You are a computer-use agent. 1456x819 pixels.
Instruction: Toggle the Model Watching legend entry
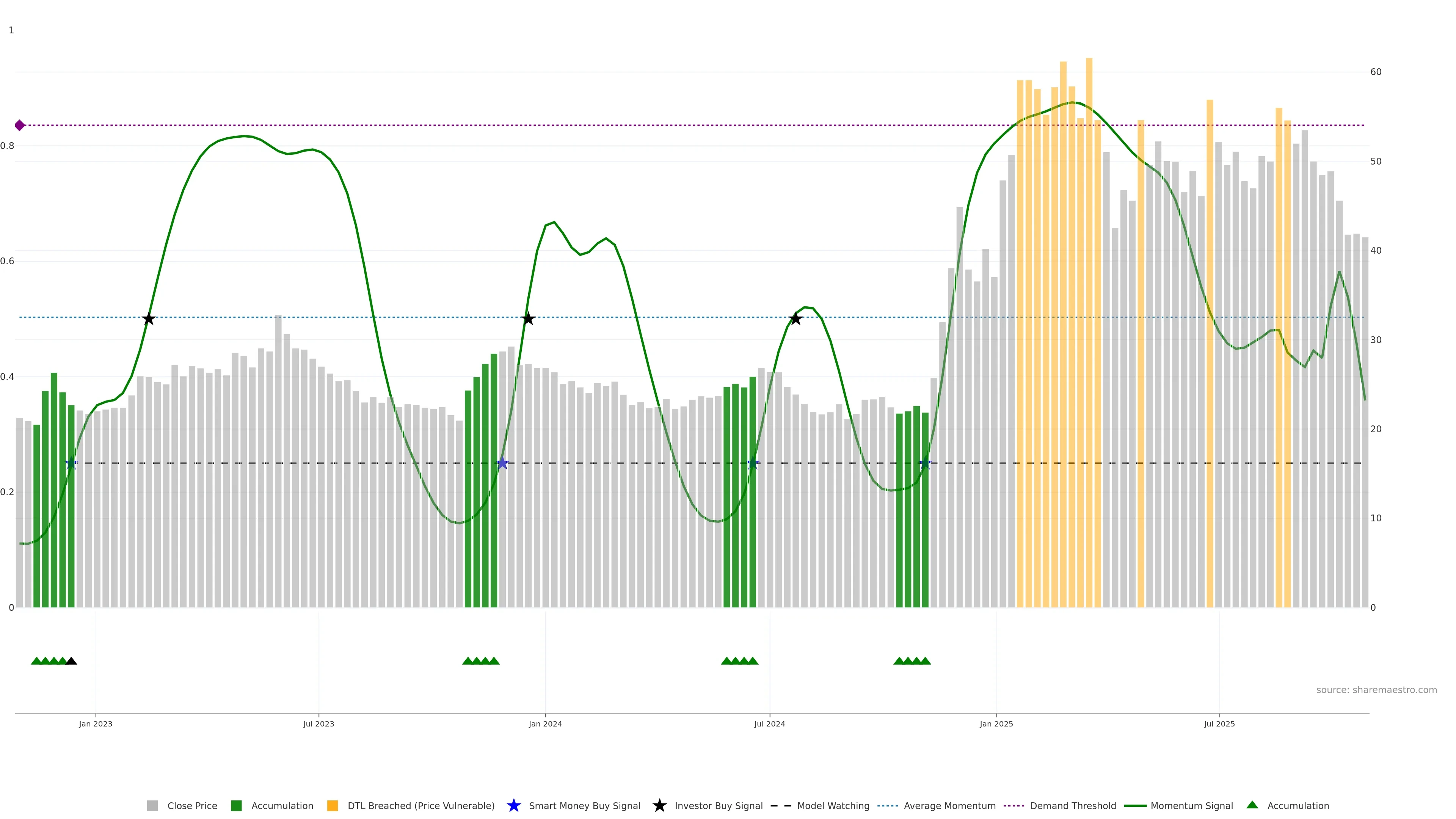pos(833,806)
